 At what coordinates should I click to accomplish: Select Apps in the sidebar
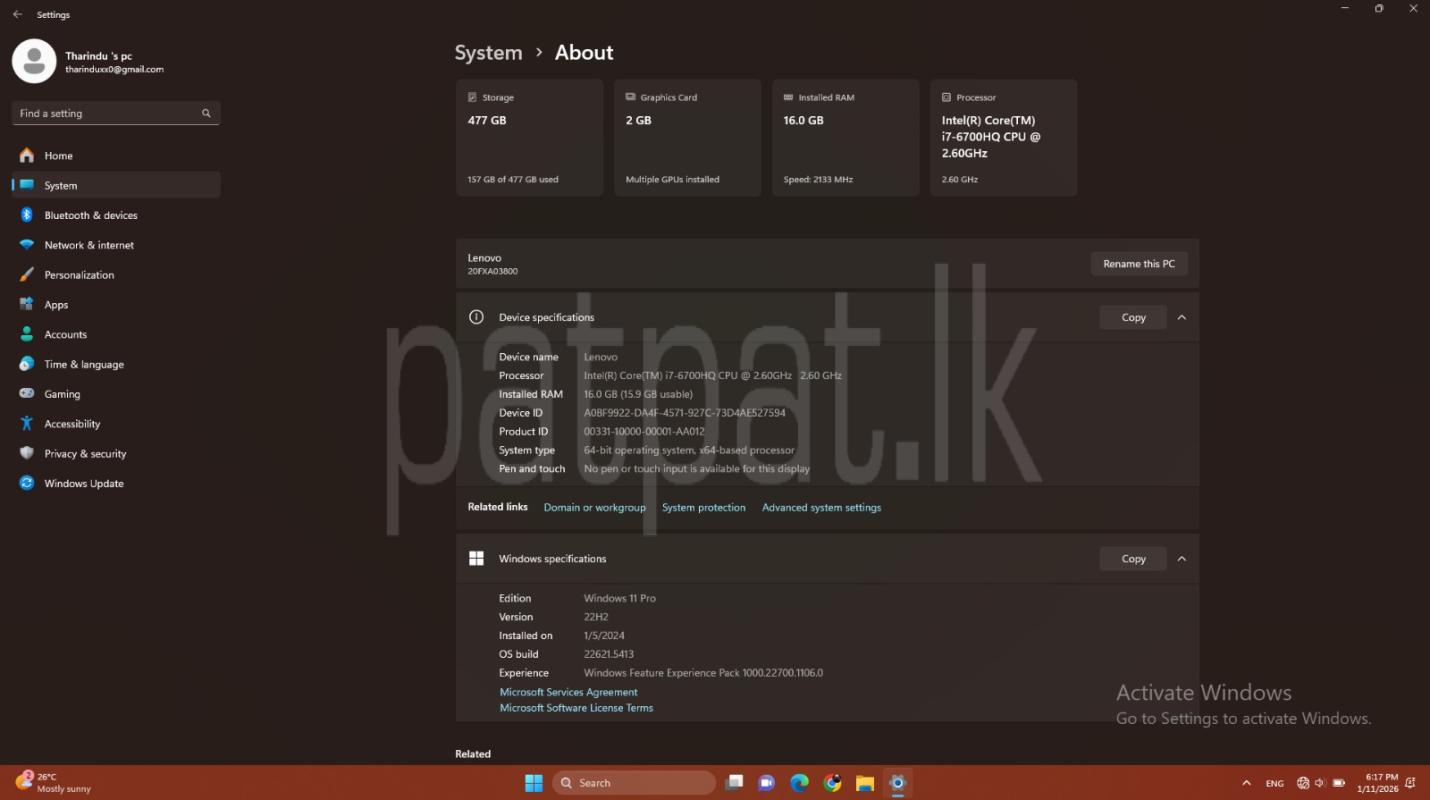(x=56, y=305)
